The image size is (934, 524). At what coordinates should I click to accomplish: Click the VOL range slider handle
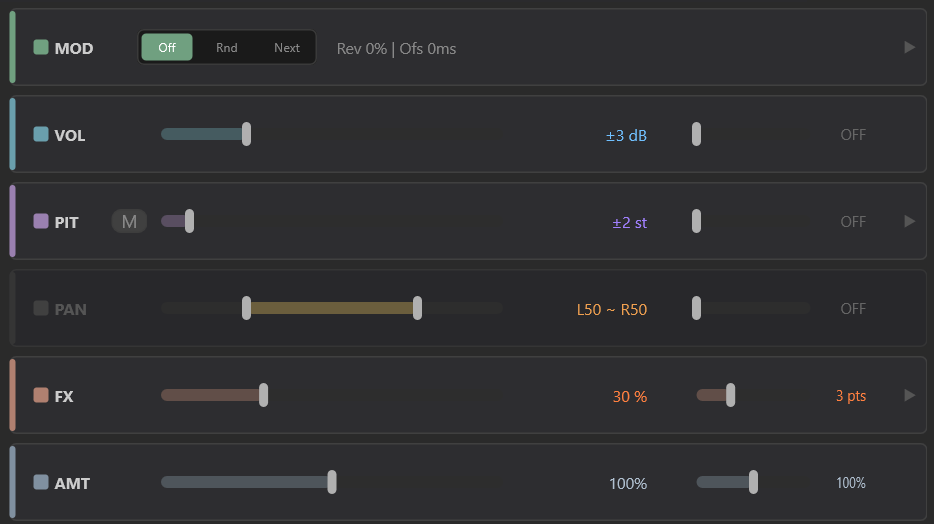(246, 134)
